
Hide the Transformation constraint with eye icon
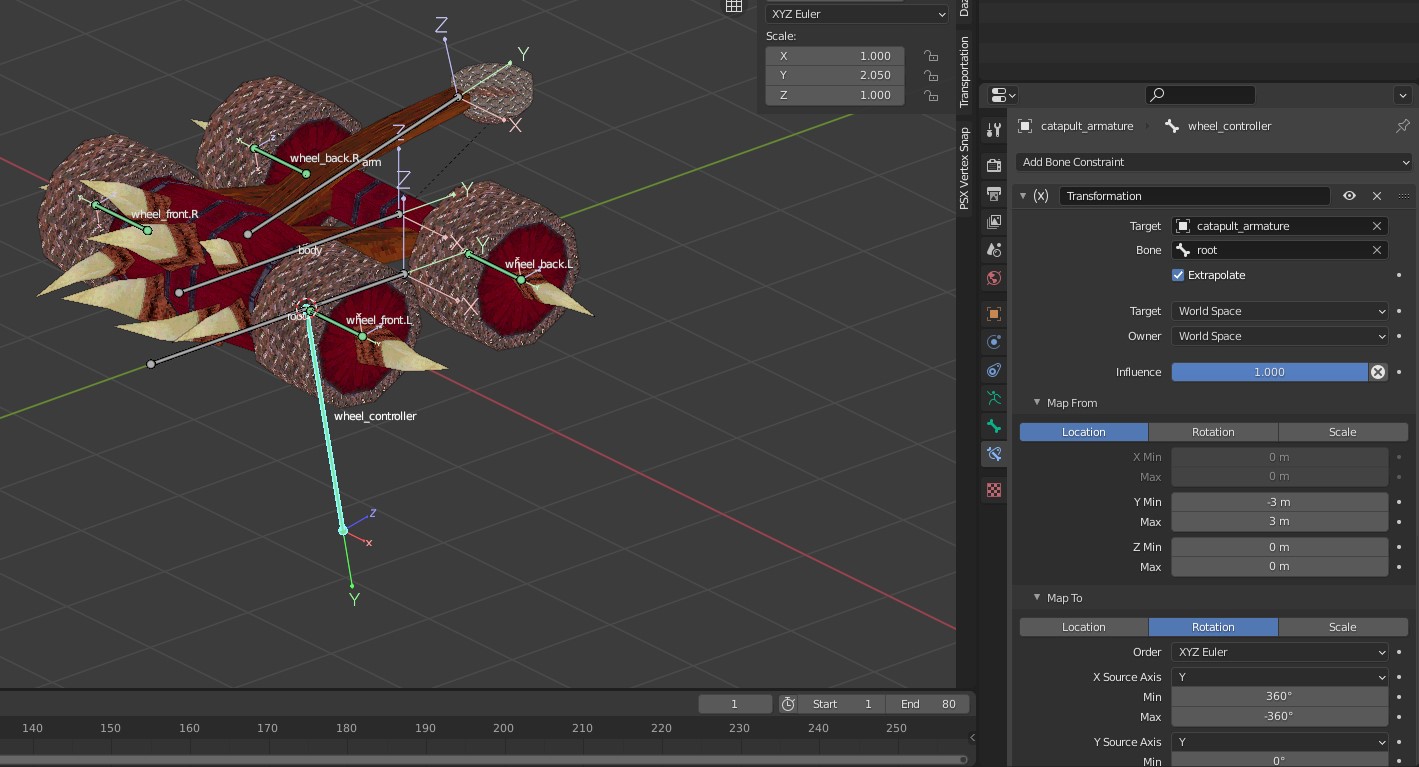coord(1349,196)
